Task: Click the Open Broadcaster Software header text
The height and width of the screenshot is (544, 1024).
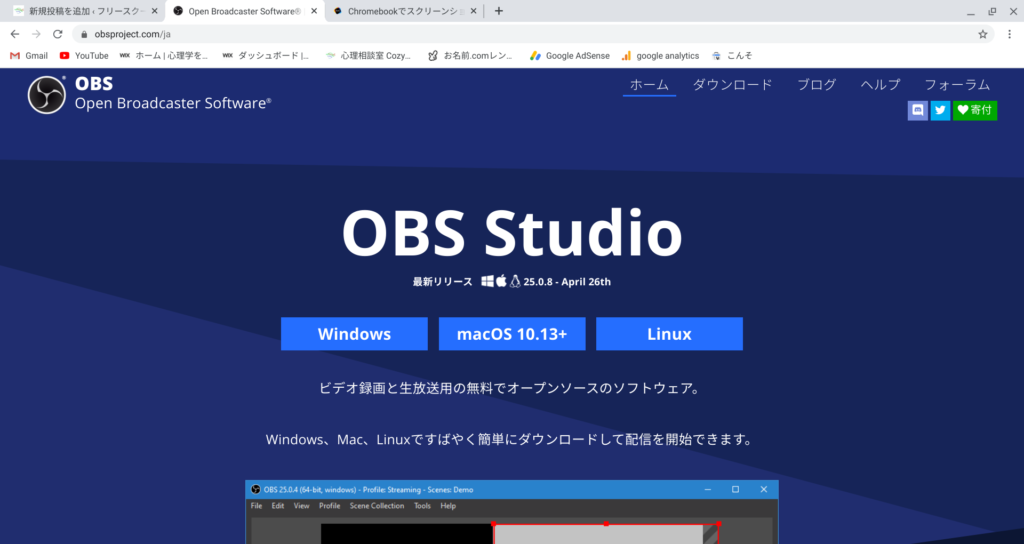Action: [x=173, y=103]
